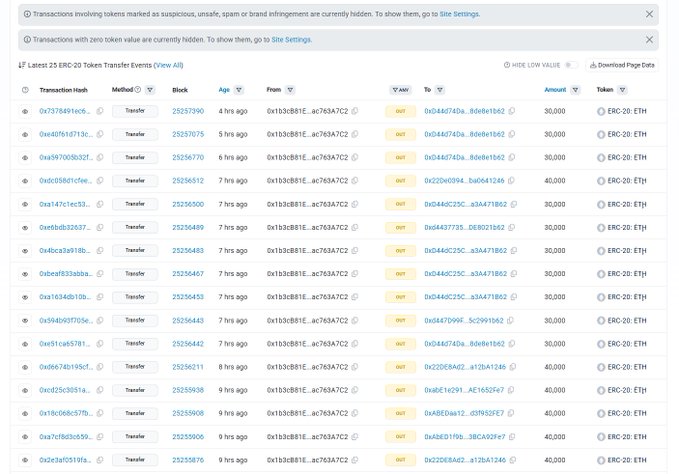This screenshot has height=474, width=679.
Task: Open the To column filter
Action: click(440, 90)
